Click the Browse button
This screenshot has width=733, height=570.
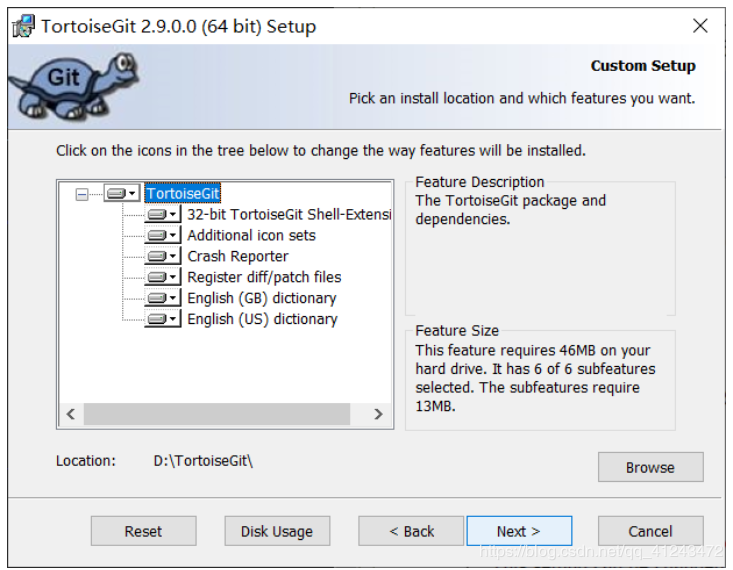(x=650, y=467)
